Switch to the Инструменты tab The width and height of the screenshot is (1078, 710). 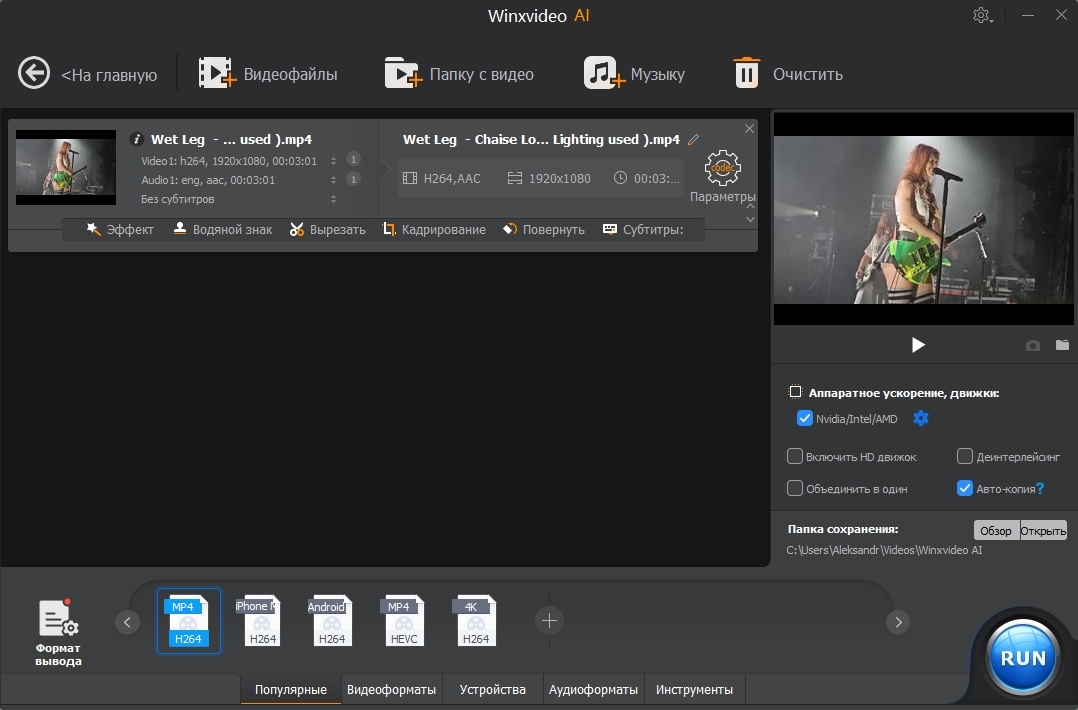pyautogui.click(x=694, y=689)
